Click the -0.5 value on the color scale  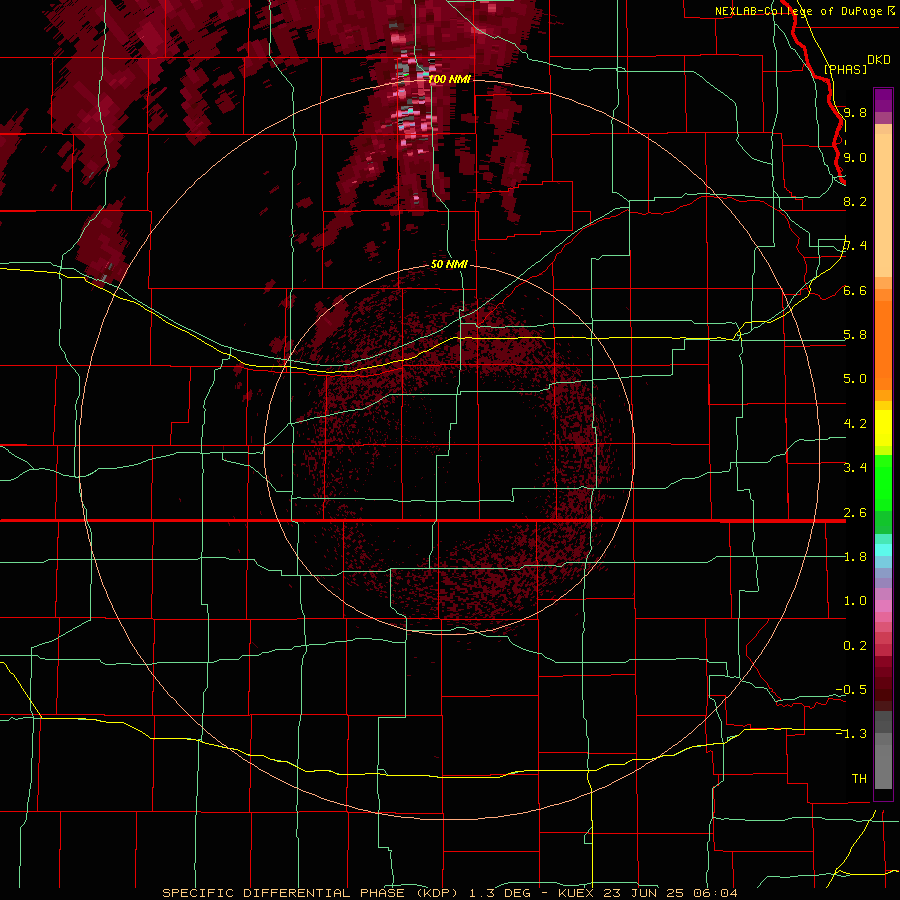click(851, 689)
